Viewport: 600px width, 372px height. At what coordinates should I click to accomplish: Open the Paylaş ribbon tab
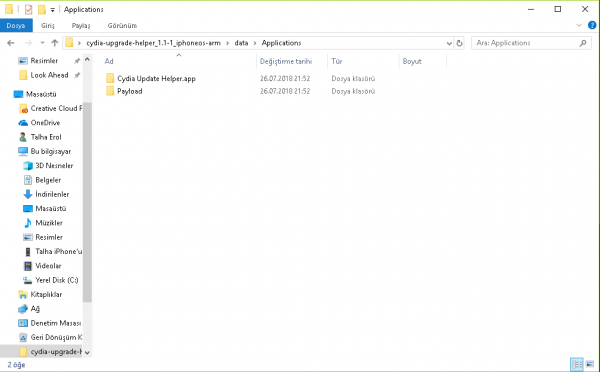pos(81,26)
